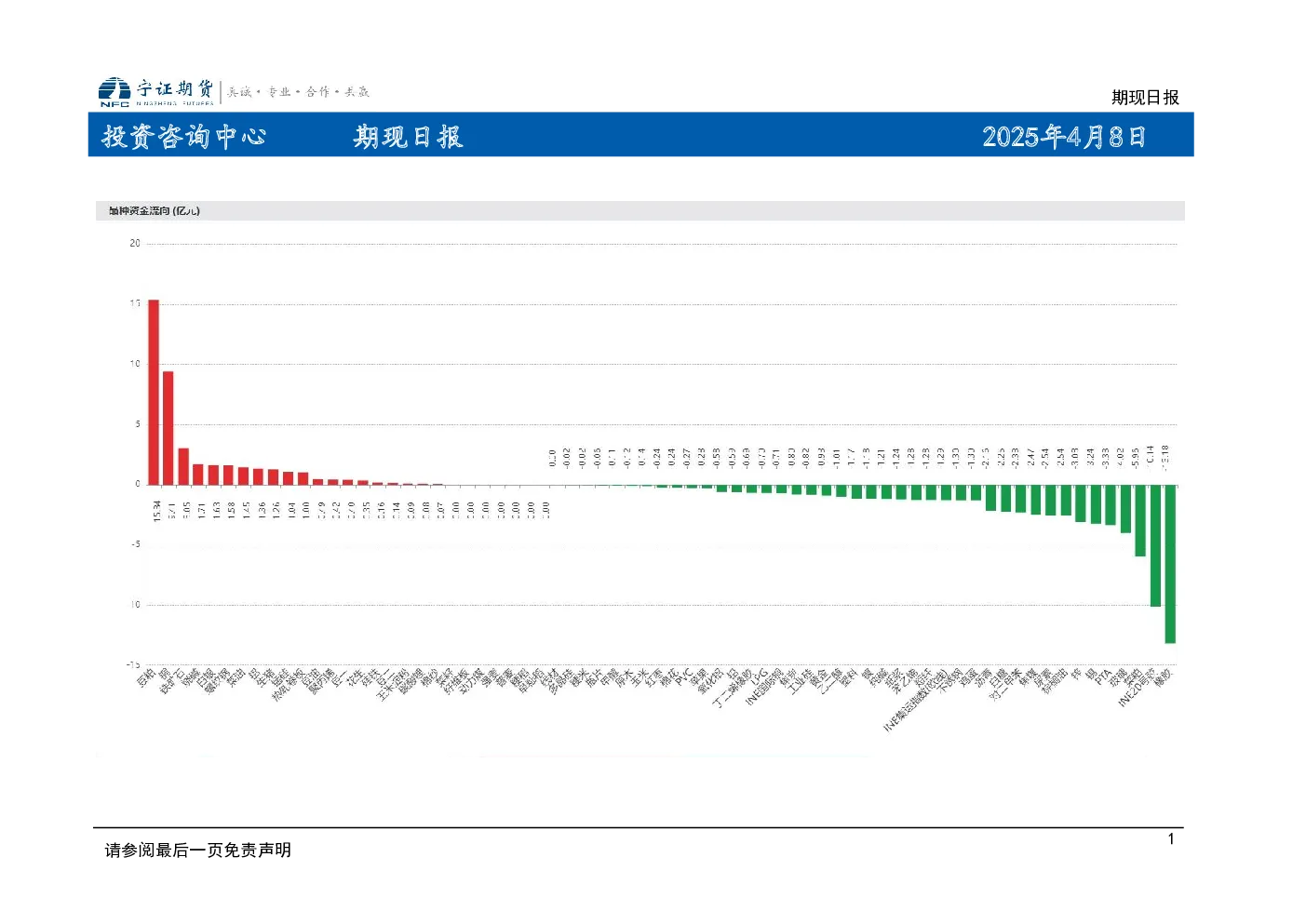Click the PVC category label
Image resolution: width=1306 pixels, height=924 pixels.
[683, 677]
